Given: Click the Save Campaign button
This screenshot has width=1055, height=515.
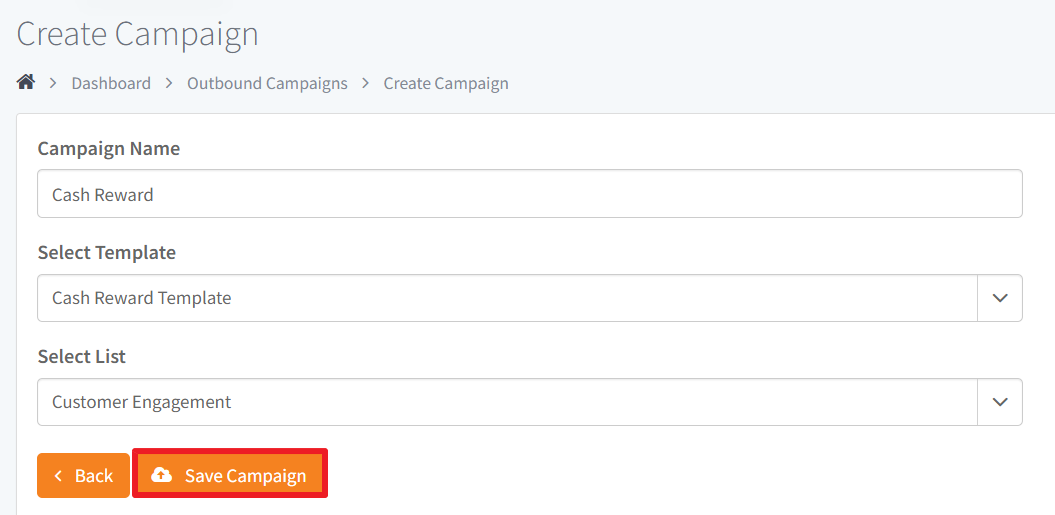Looking at the screenshot, I should click(230, 474).
